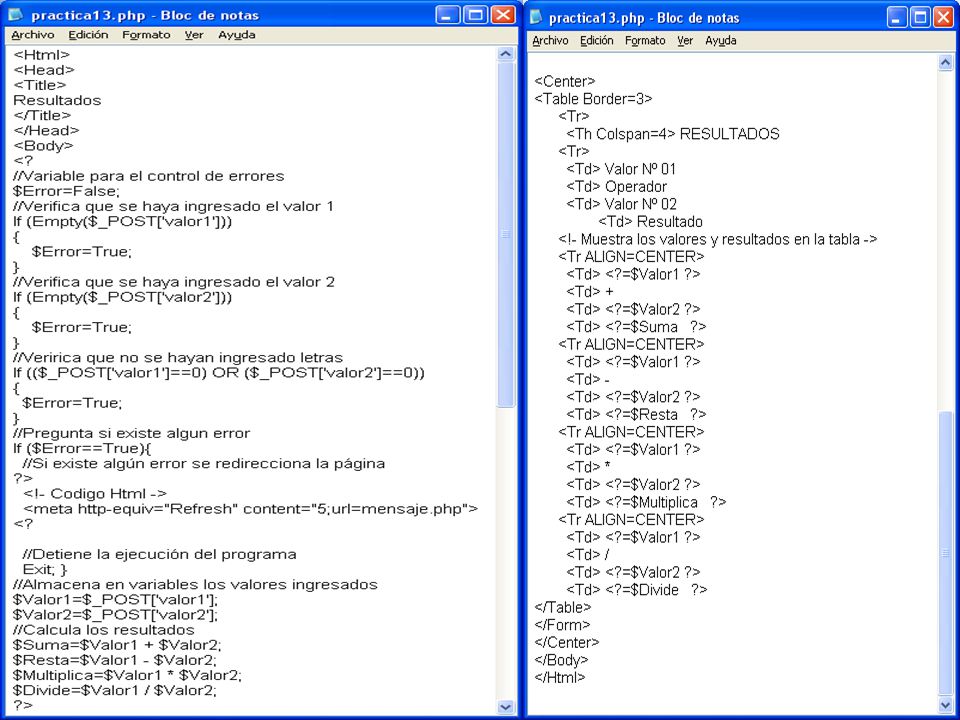Image resolution: width=960 pixels, height=720 pixels.
Task: Click the '<Td> <?=$Multiplica ?>' line
Action: click(646, 502)
